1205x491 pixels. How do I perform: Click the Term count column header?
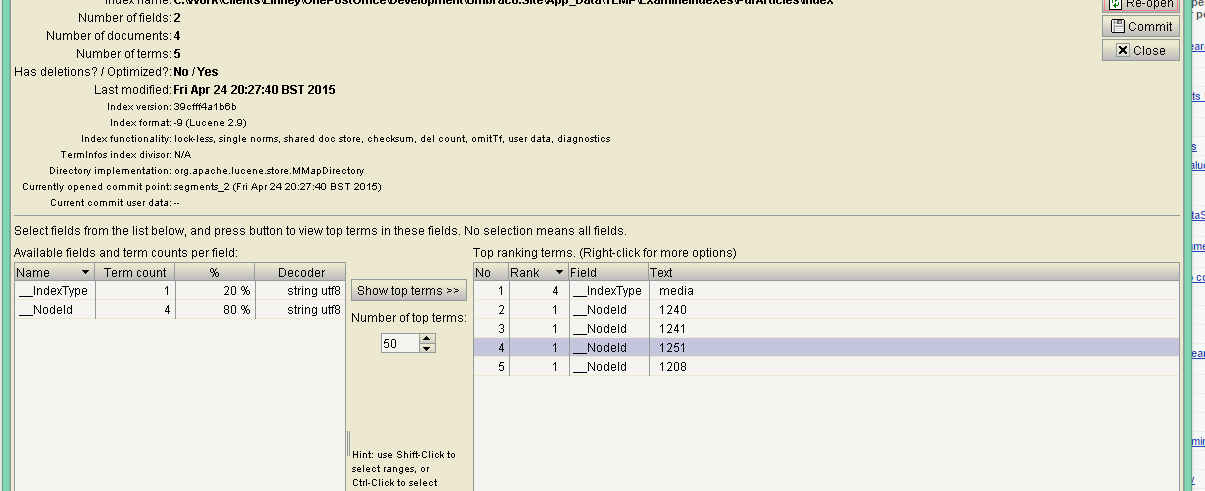click(135, 272)
